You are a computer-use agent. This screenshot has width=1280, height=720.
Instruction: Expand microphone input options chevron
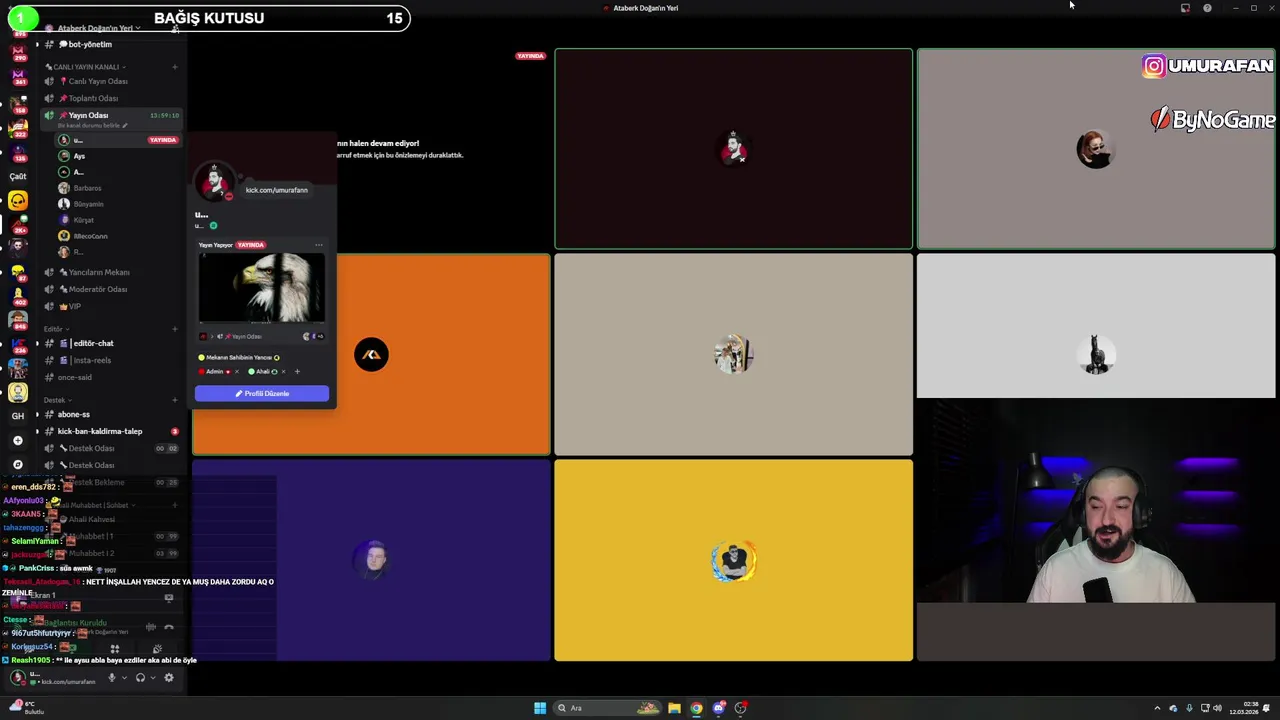click(124, 678)
